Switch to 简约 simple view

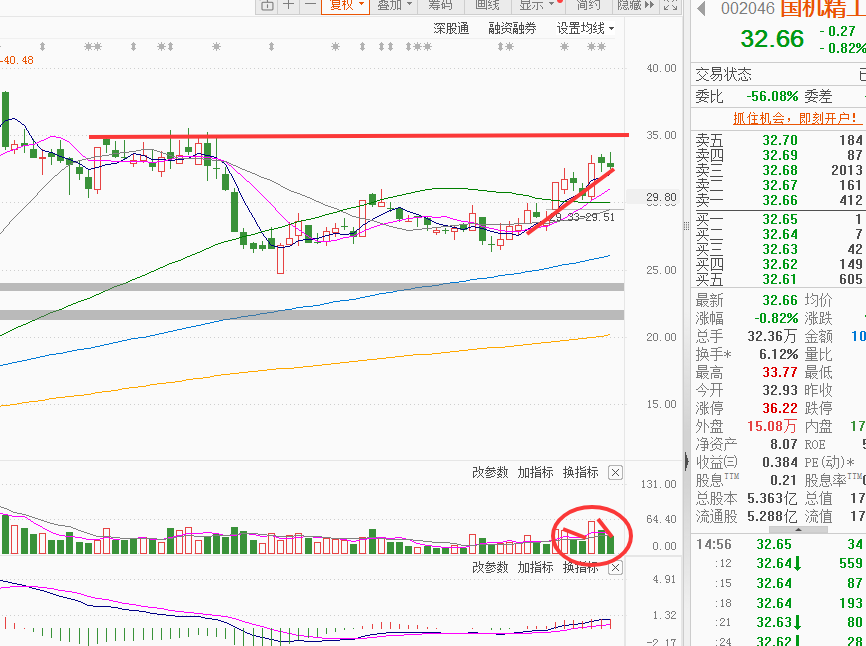pos(588,6)
